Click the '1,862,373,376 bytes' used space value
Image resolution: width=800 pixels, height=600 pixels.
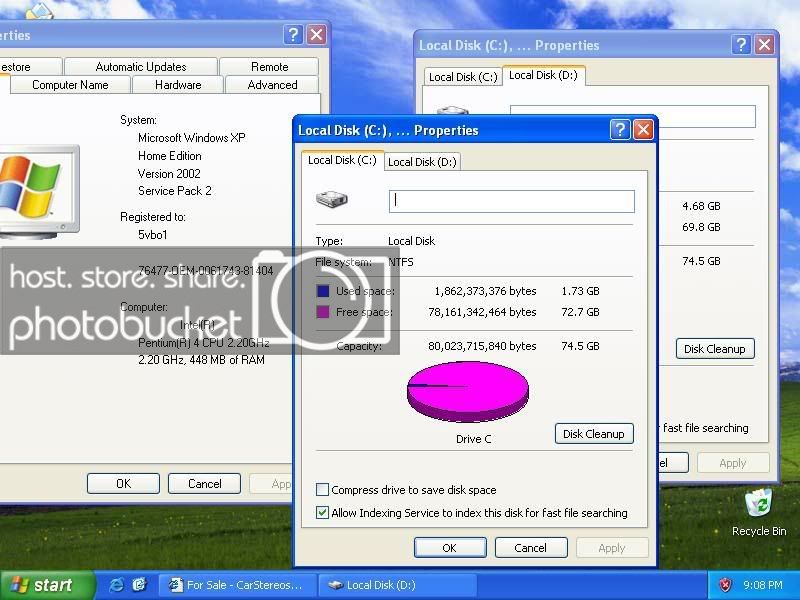click(485, 291)
